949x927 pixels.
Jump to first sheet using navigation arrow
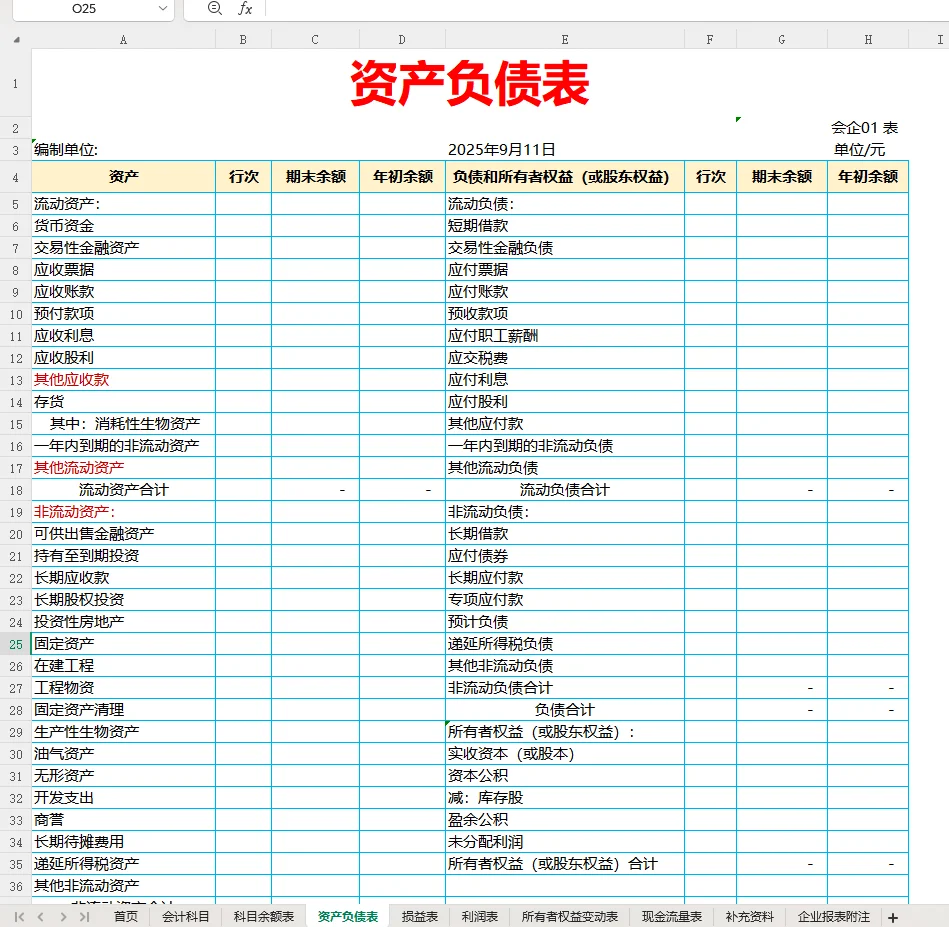[x=19, y=917]
